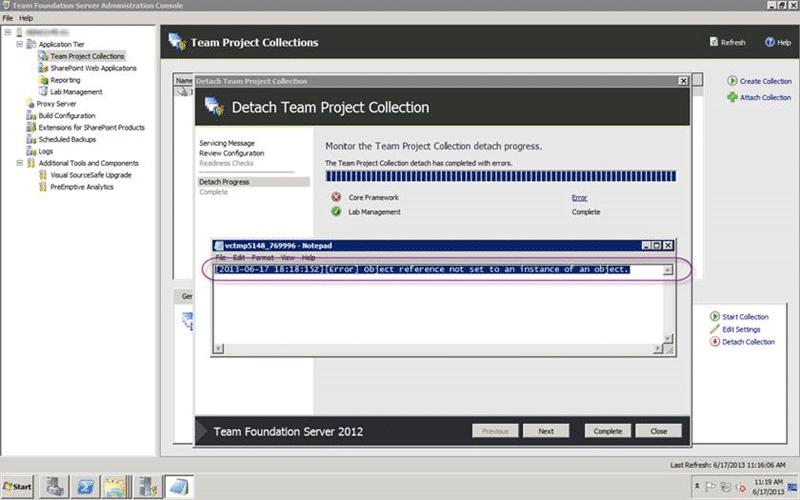The width and height of the screenshot is (800, 500).
Task: Click the Notepad taskbar icon
Action: point(179,487)
